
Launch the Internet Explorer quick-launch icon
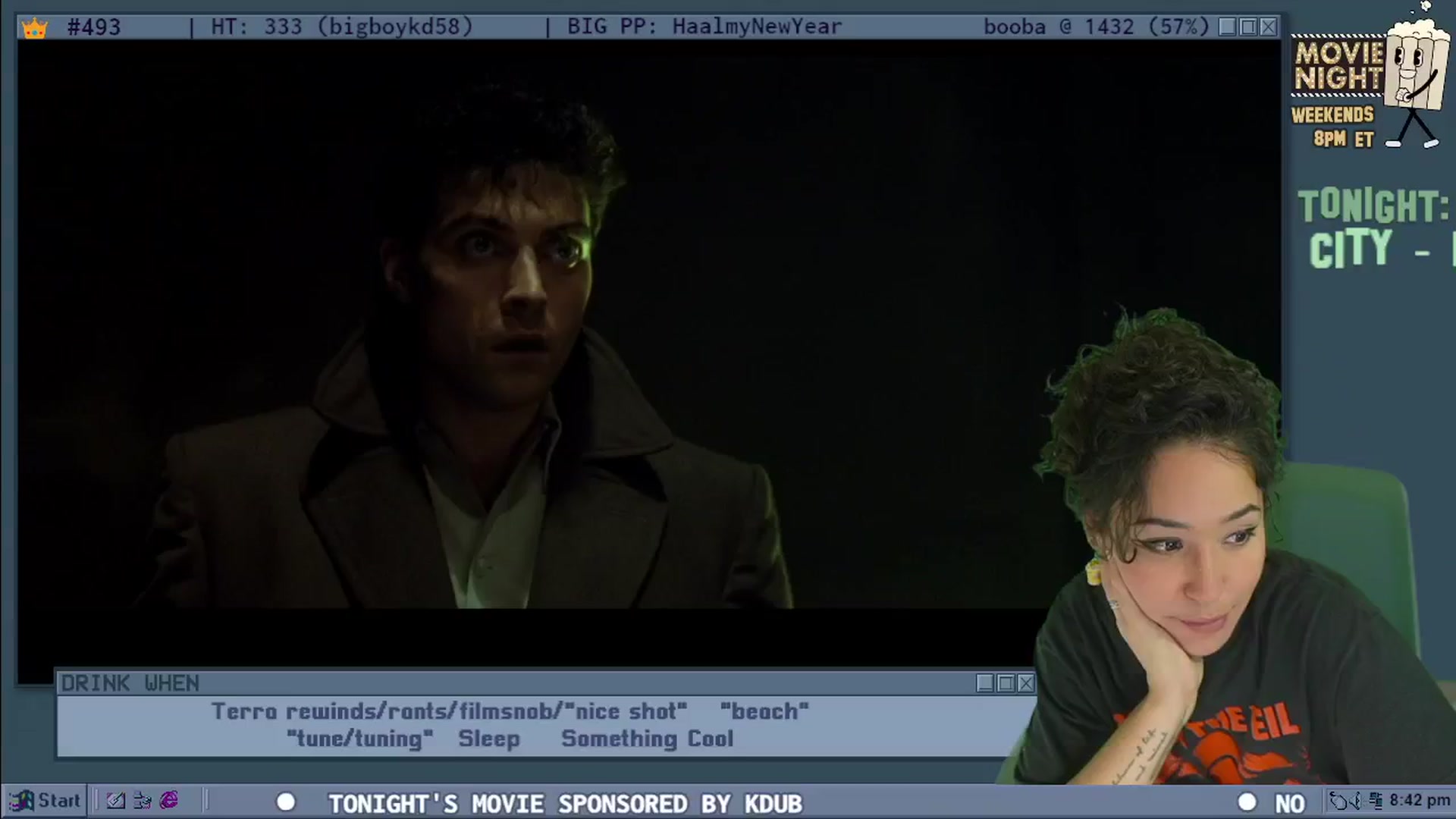click(x=168, y=801)
